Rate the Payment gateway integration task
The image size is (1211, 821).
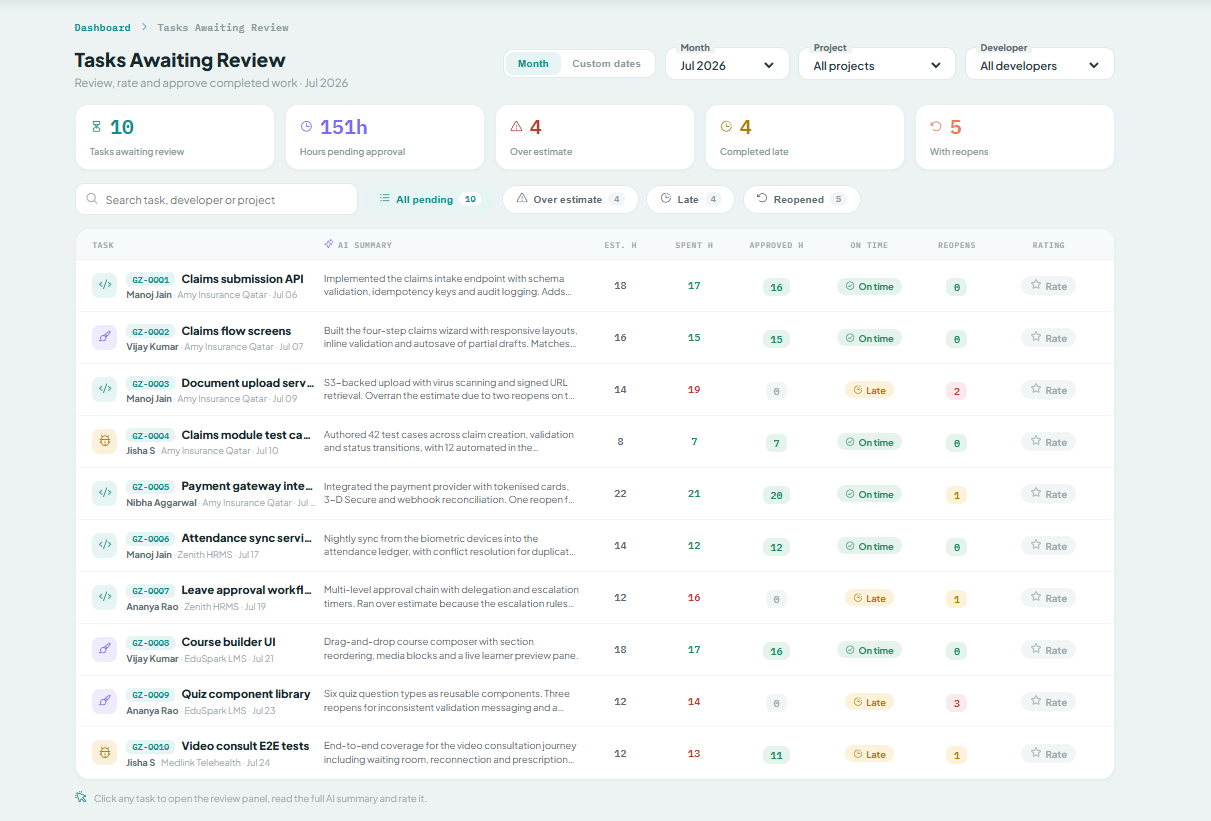[1048, 494]
